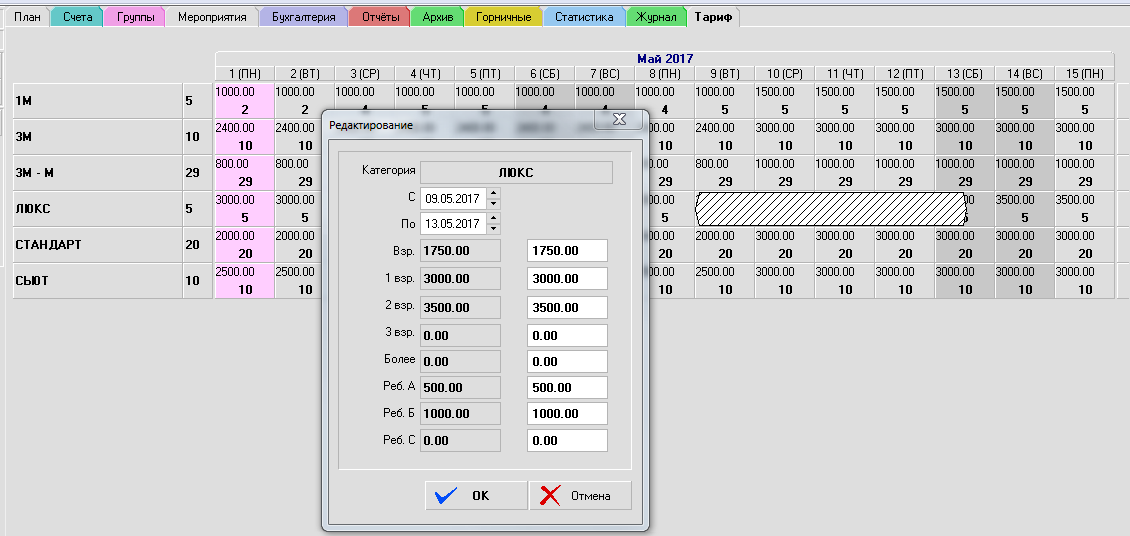Decrease the end date По with down arrow
1130x536 pixels.
tap(493, 228)
